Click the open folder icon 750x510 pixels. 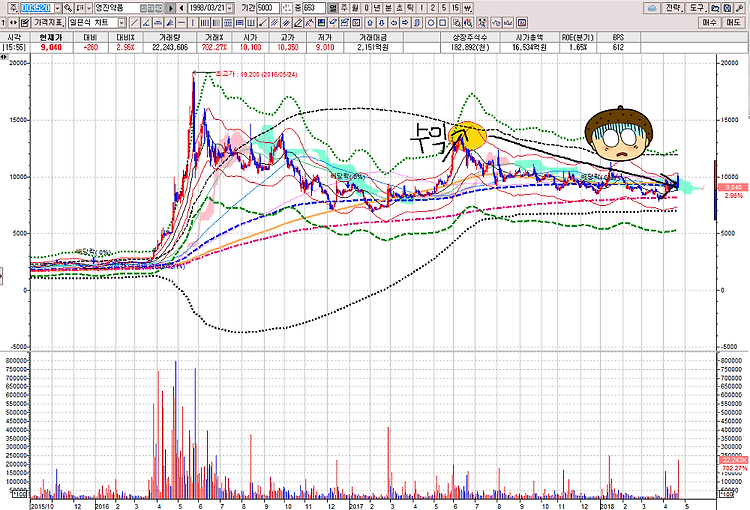pos(715,8)
